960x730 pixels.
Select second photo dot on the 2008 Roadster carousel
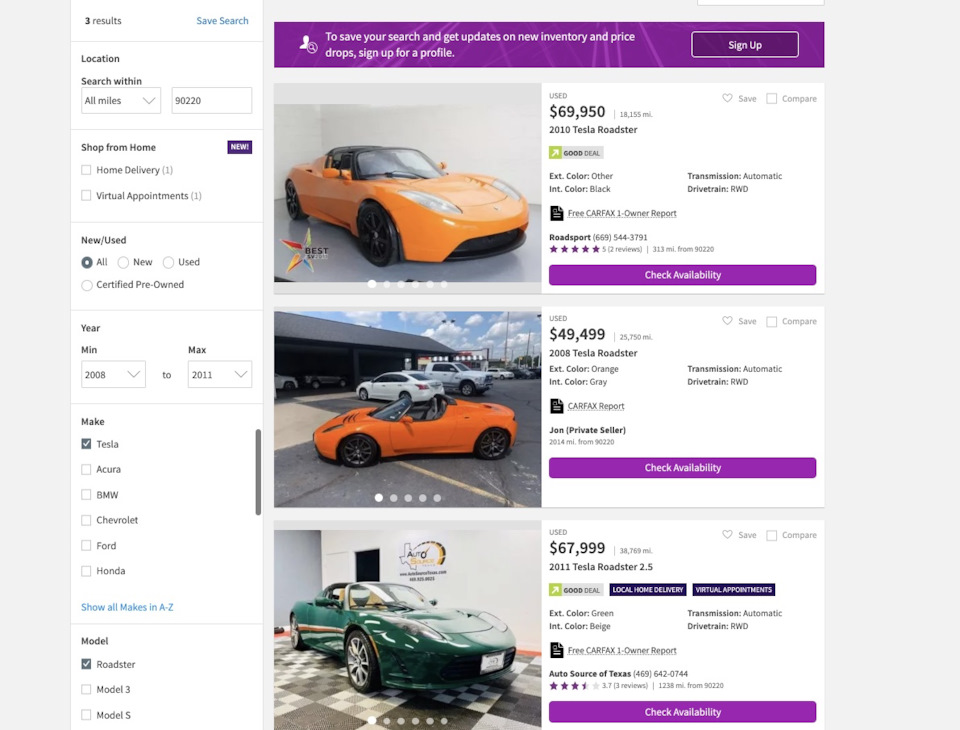pos(394,498)
